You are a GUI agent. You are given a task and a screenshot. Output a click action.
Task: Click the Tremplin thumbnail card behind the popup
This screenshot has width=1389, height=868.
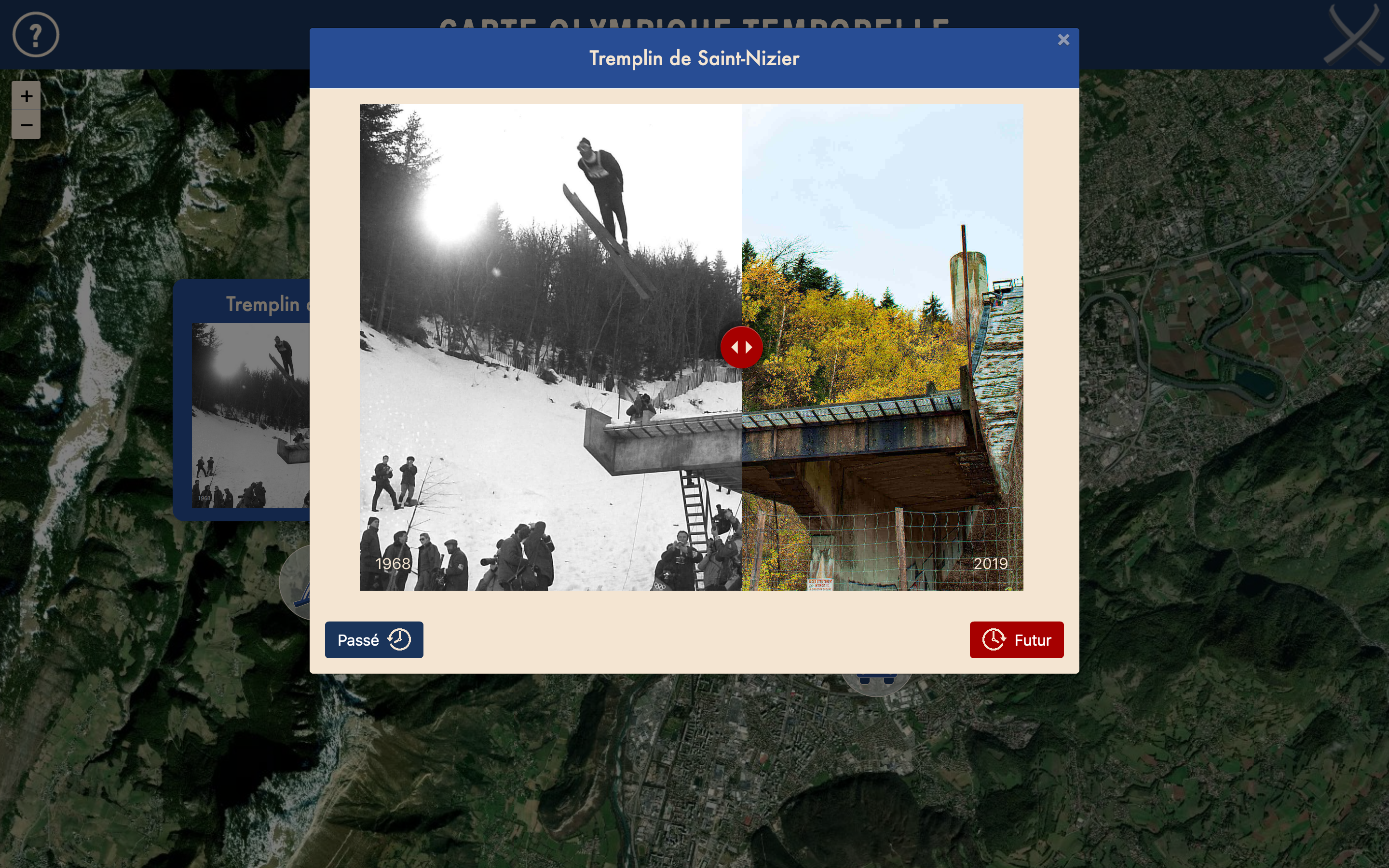click(241, 400)
